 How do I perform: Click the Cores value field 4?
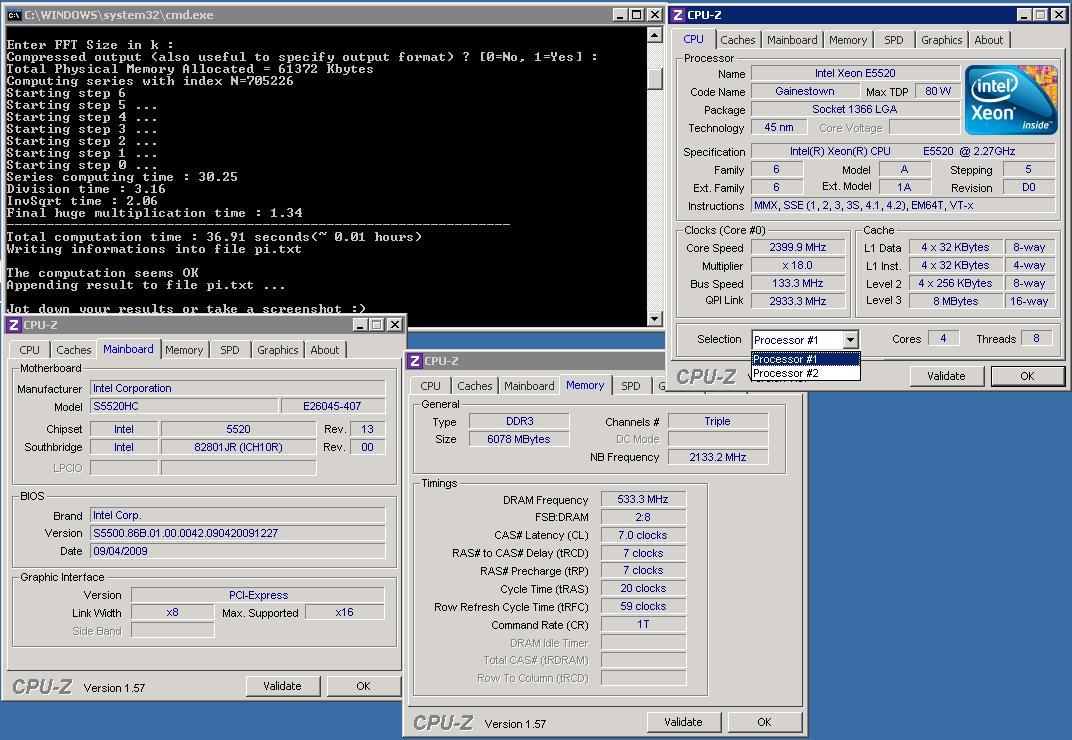[x=943, y=338]
